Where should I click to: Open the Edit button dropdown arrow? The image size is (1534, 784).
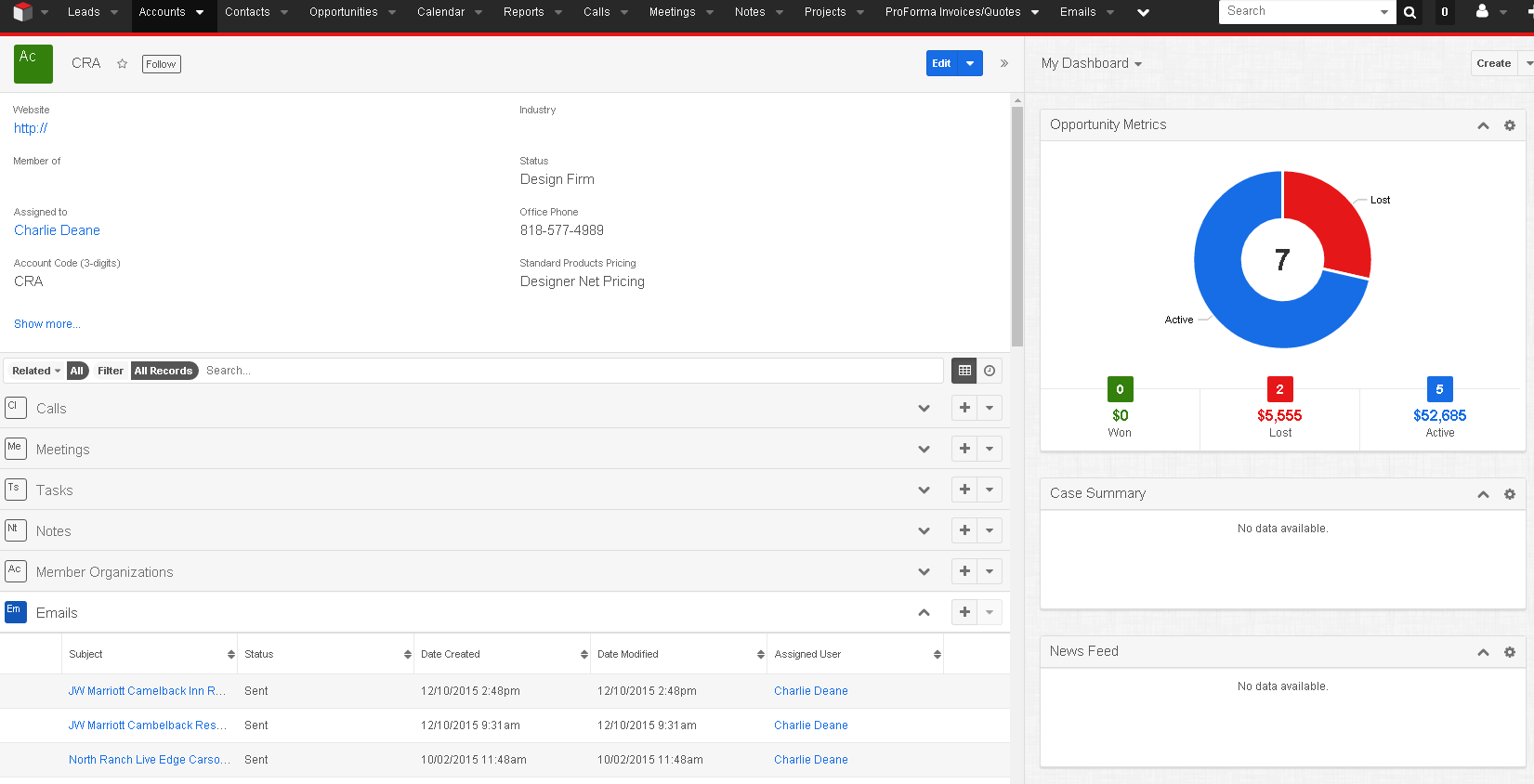click(x=970, y=63)
